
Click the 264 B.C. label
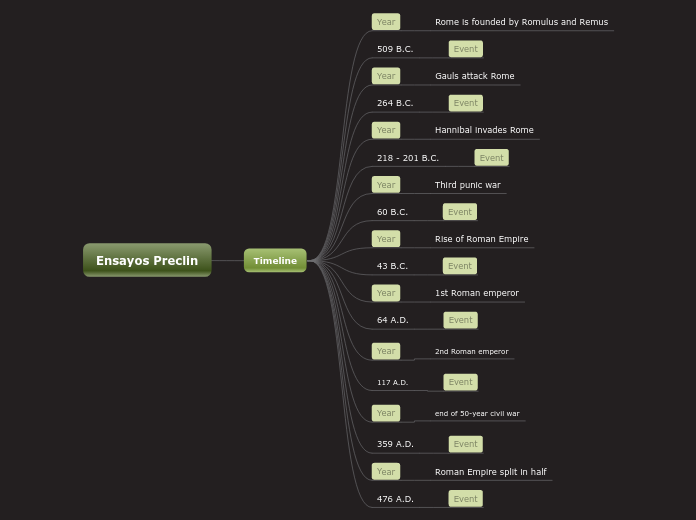pyautogui.click(x=395, y=103)
